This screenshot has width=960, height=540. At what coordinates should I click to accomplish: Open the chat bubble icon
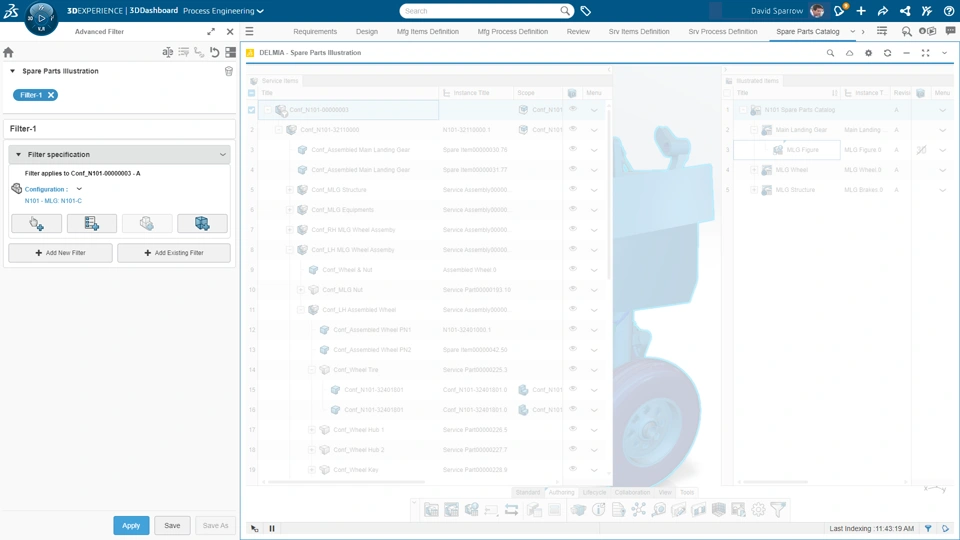950,31
